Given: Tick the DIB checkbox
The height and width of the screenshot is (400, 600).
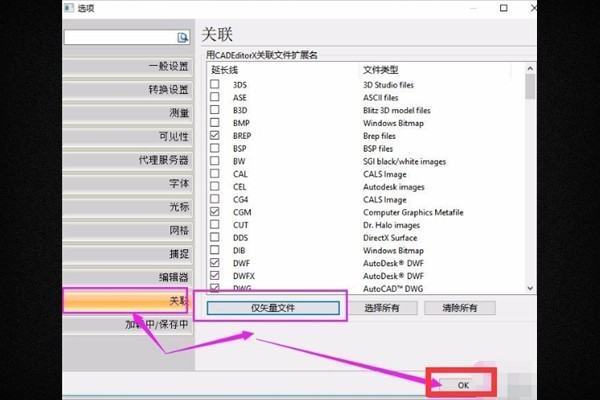Looking at the screenshot, I should 215,250.
